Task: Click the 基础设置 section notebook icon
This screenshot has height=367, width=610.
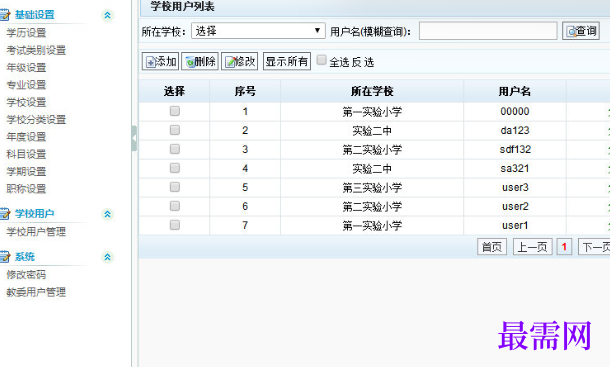Action: (x=5, y=15)
